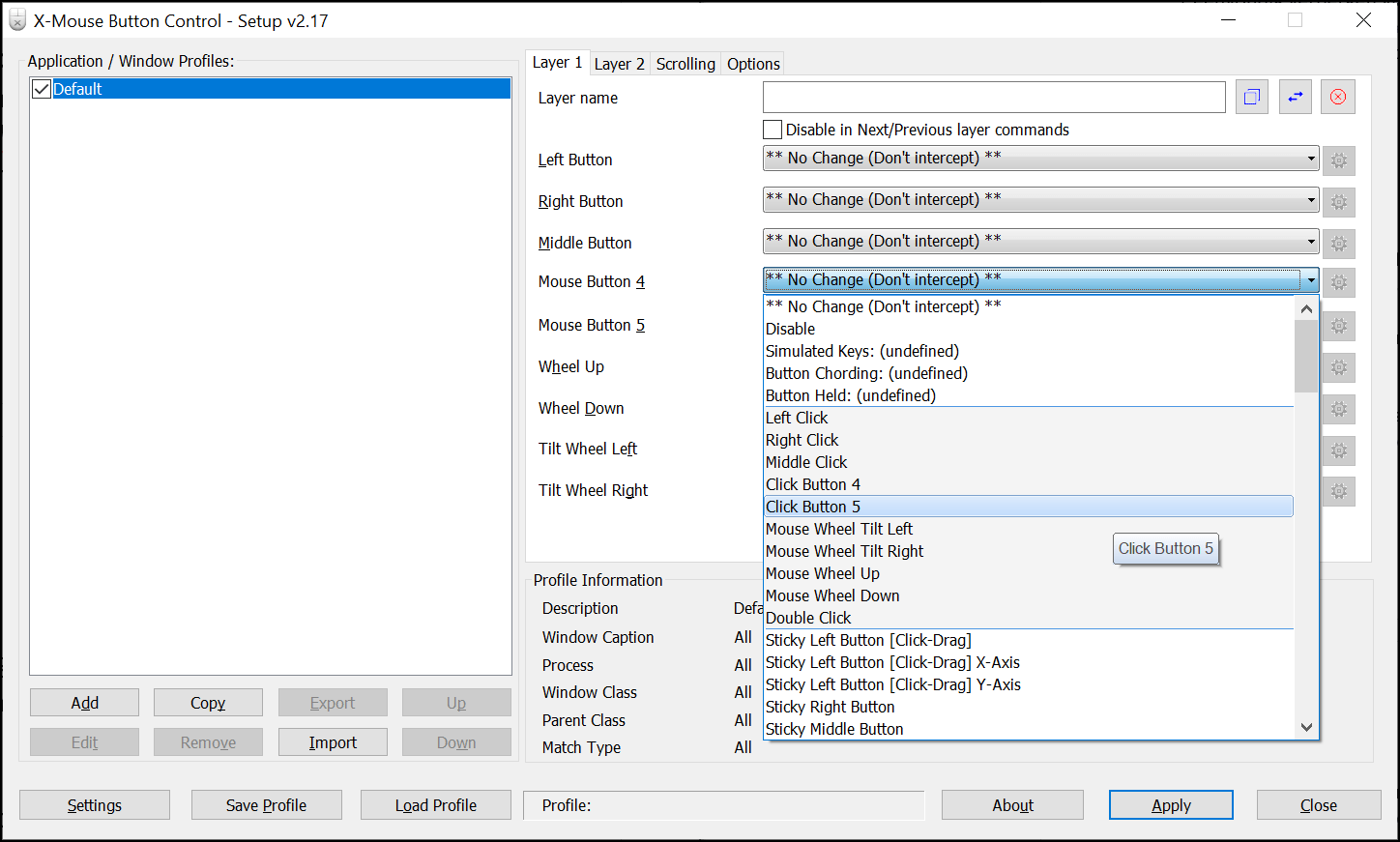Select Sticky Left Button [Click-Drag] Y-Axis
Image resolution: width=1400 pixels, height=842 pixels.
click(x=1029, y=684)
